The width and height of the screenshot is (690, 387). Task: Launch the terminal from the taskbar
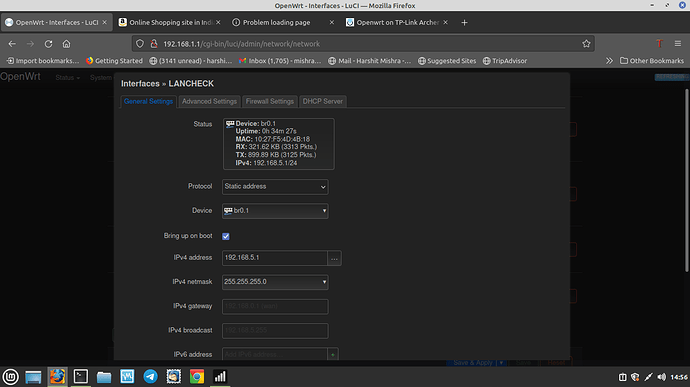[81, 376]
